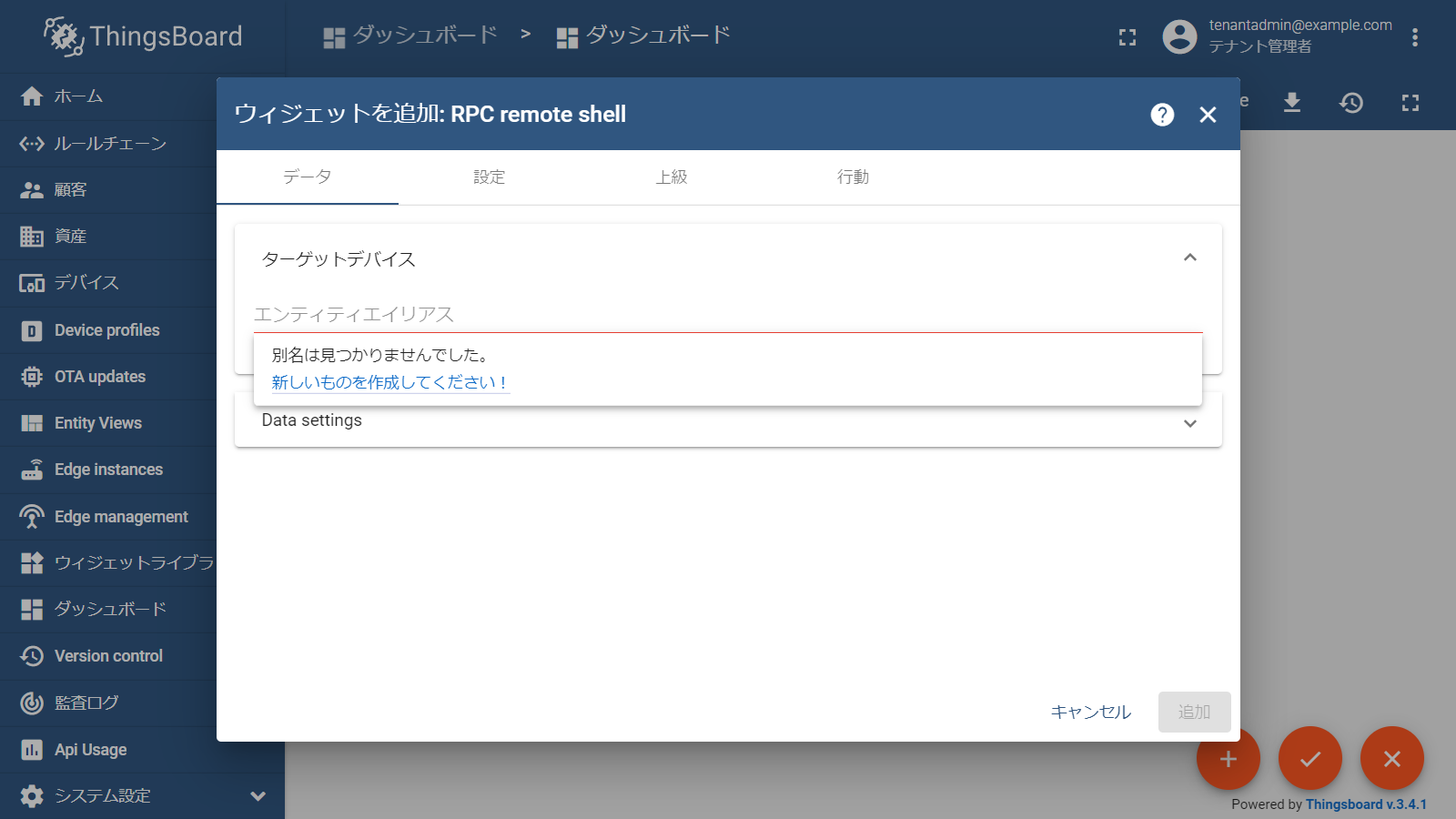
Task: Expand システム設定 in sidebar
Action: click(x=258, y=796)
